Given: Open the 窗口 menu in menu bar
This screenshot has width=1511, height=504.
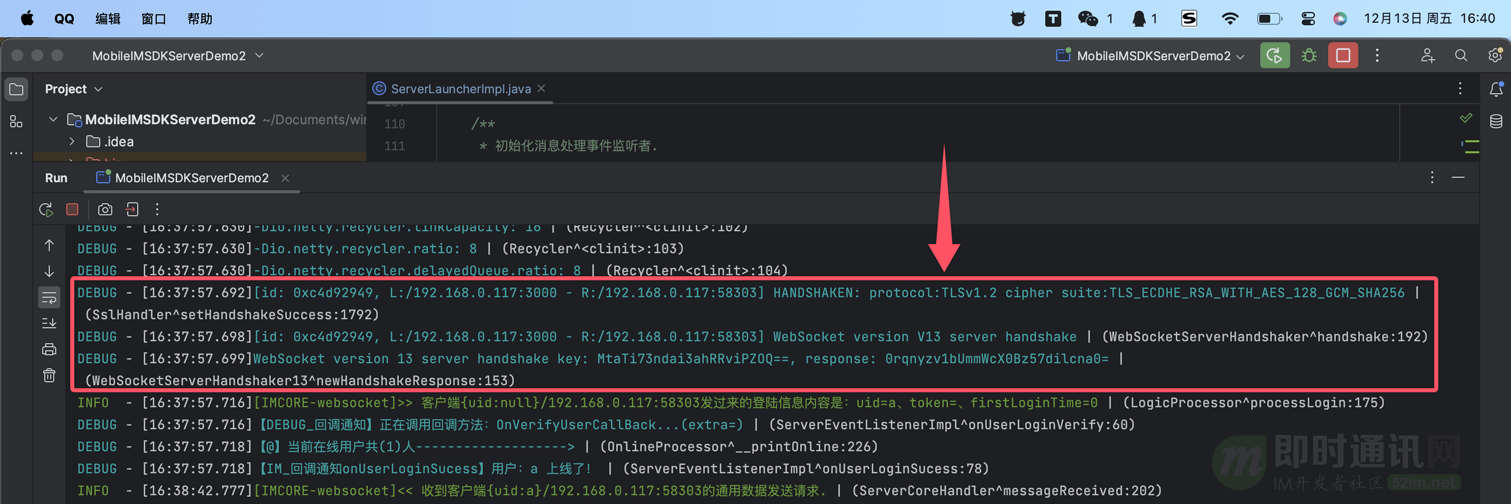Looking at the screenshot, I should coord(154,19).
